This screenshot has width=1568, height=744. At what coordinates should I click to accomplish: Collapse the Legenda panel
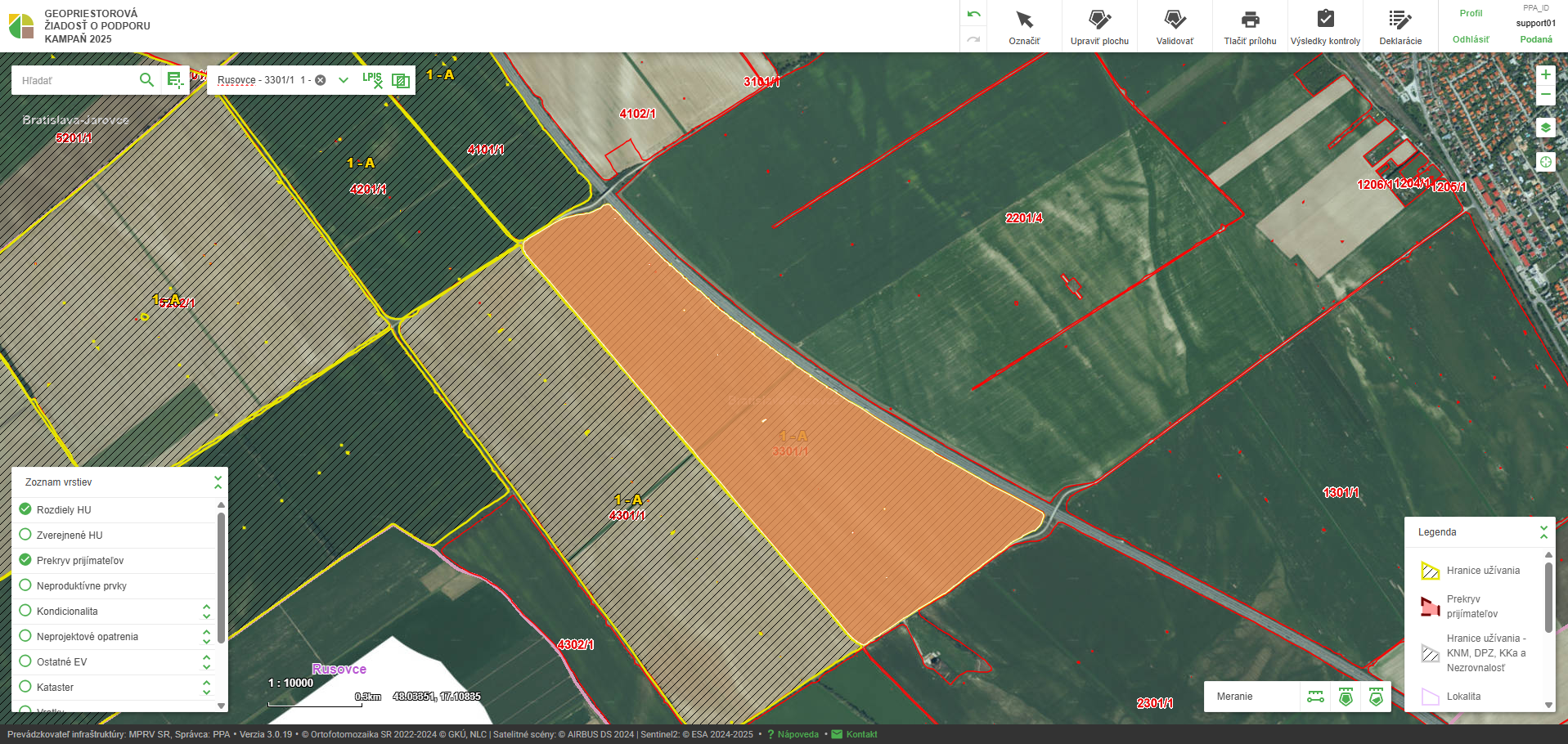click(1543, 532)
